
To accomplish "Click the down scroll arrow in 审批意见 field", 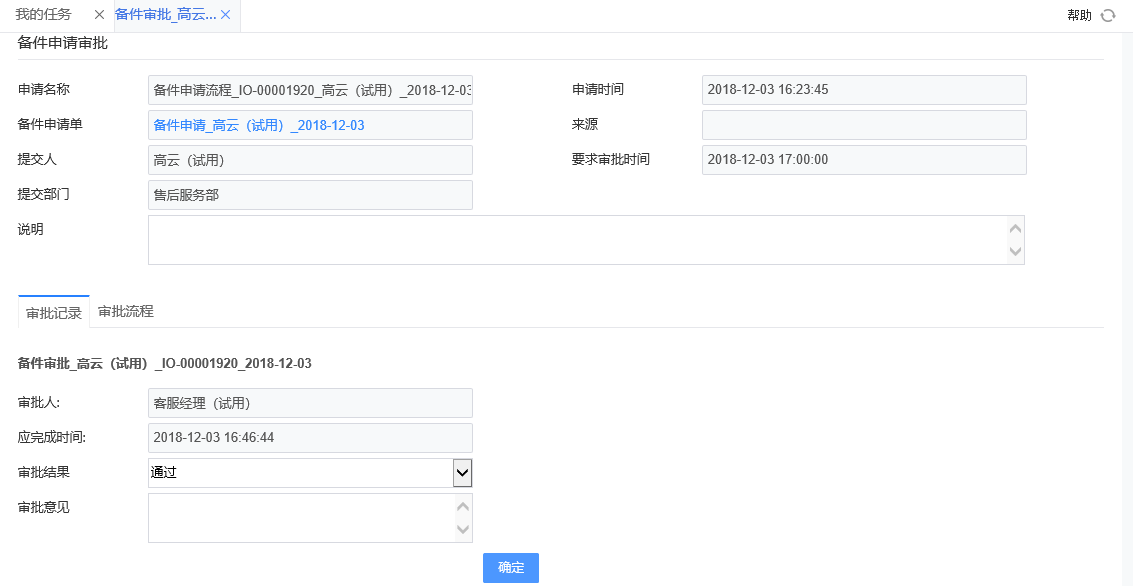I will 463,529.
